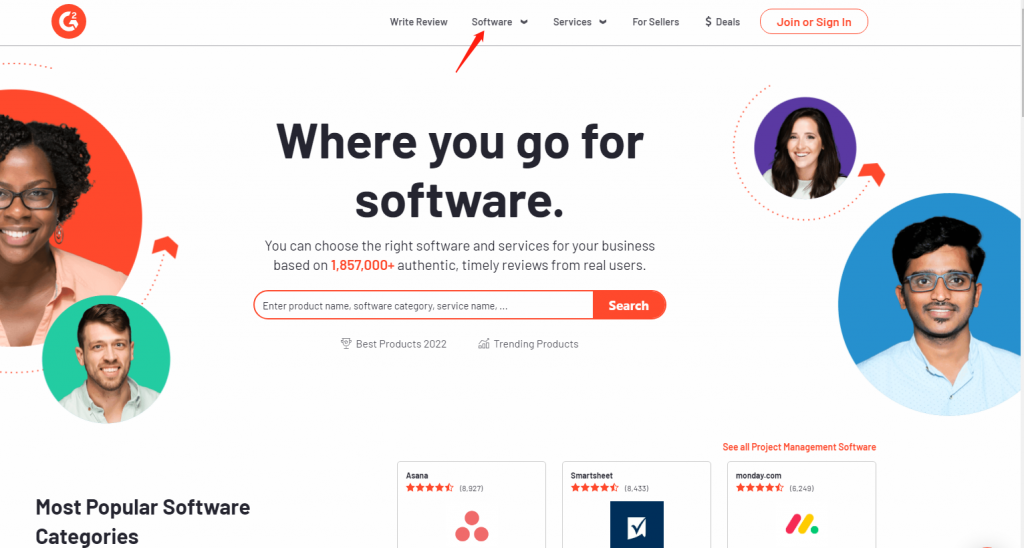Click the chart icon beside Trending Products

pyautogui.click(x=483, y=344)
